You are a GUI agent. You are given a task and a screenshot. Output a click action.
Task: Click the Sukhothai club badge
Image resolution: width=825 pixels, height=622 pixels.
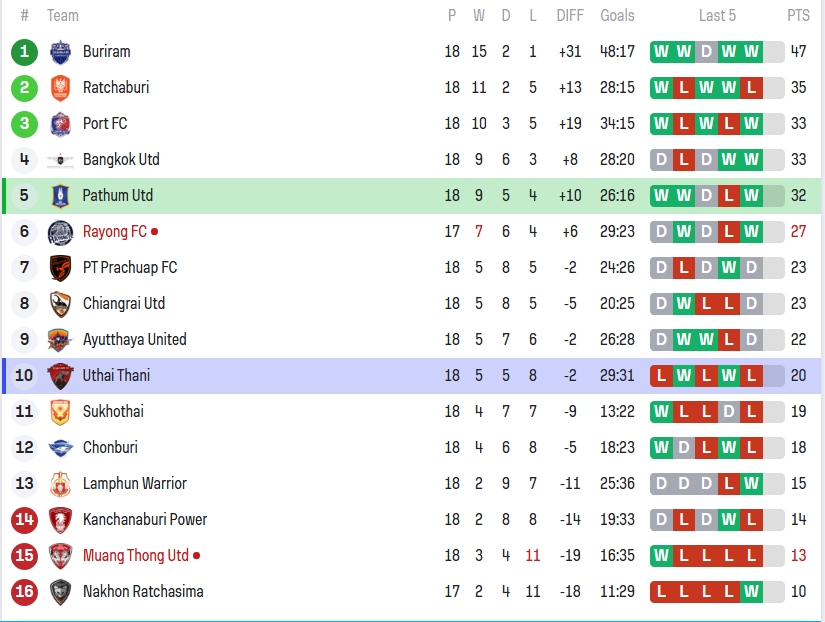(x=60, y=412)
